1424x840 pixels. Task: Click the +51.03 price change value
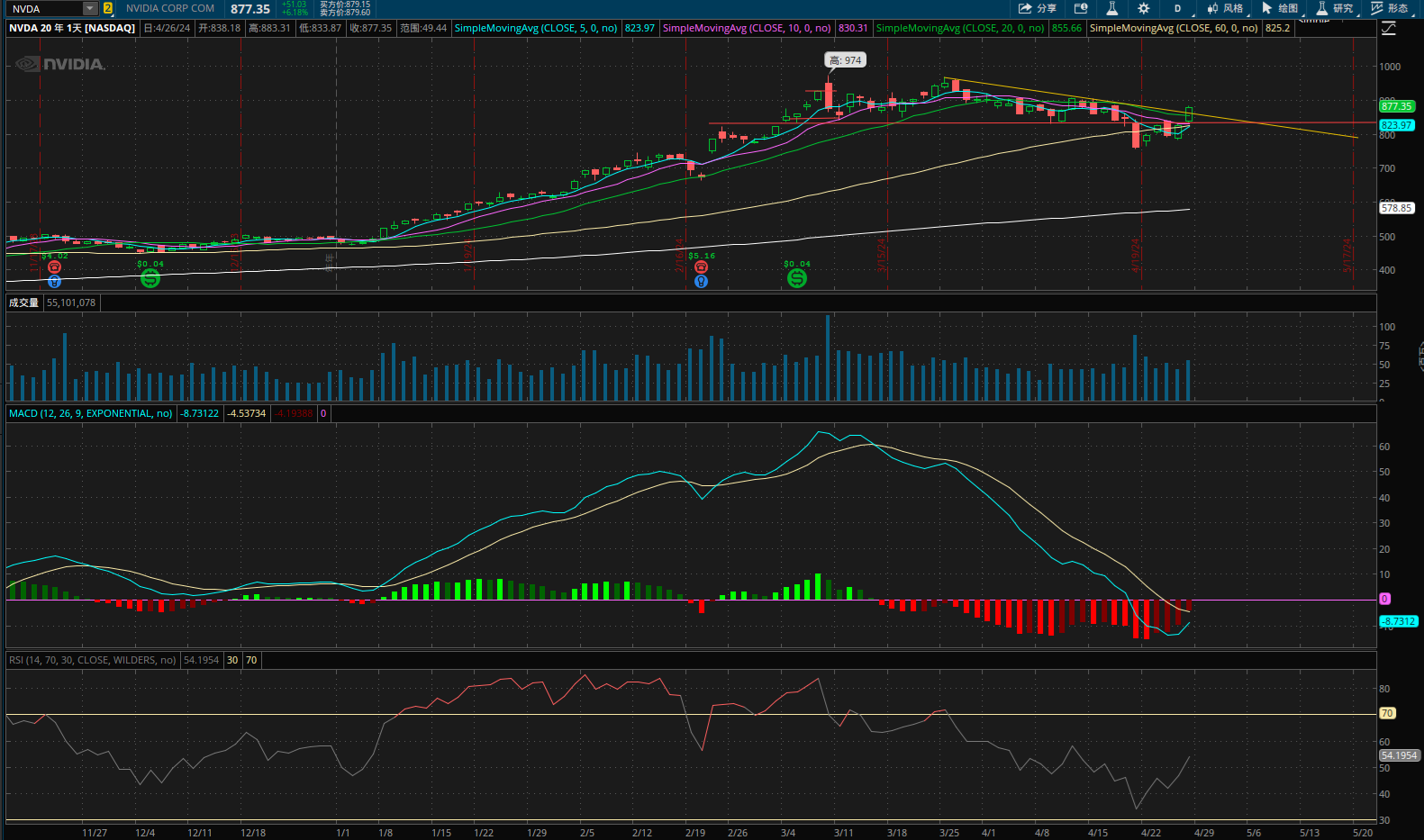click(294, 5)
